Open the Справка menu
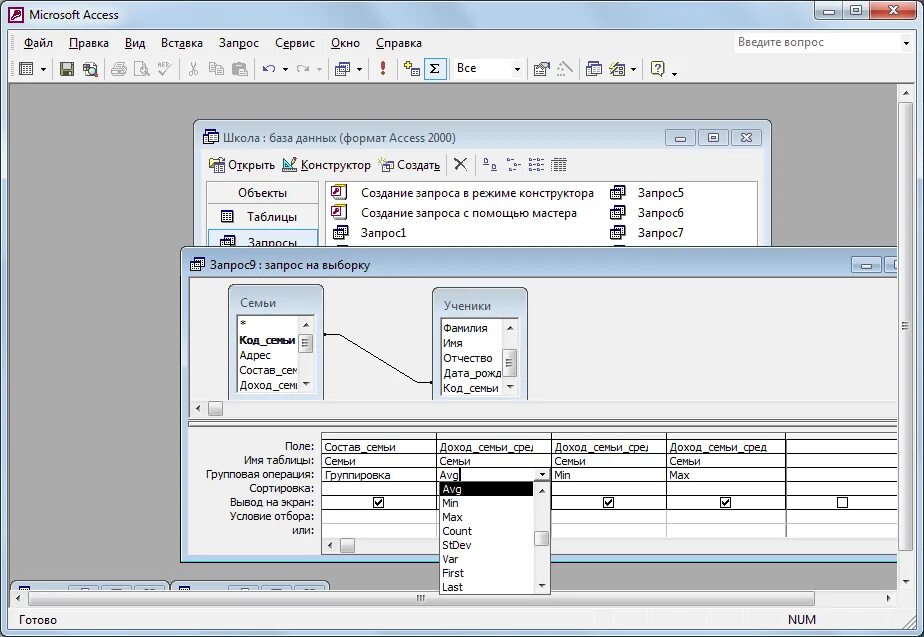Image resolution: width=924 pixels, height=637 pixels. (x=399, y=43)
